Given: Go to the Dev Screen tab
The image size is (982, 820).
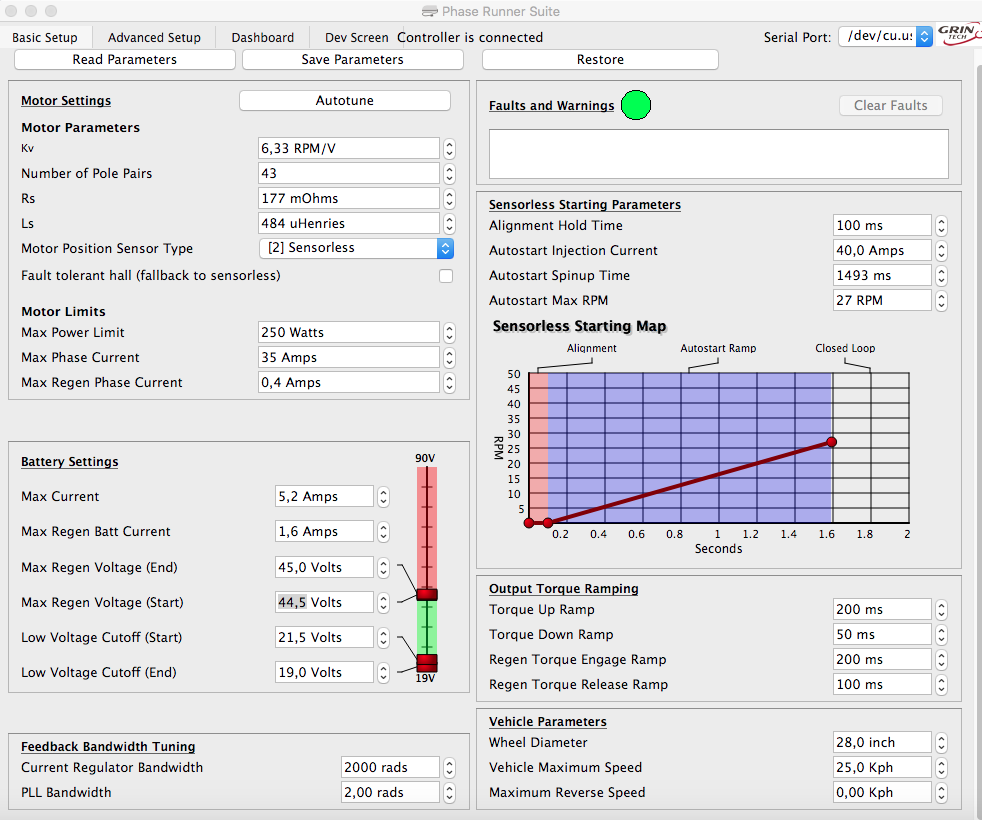Looking at the screenshot, I should [x=356, y=37].
